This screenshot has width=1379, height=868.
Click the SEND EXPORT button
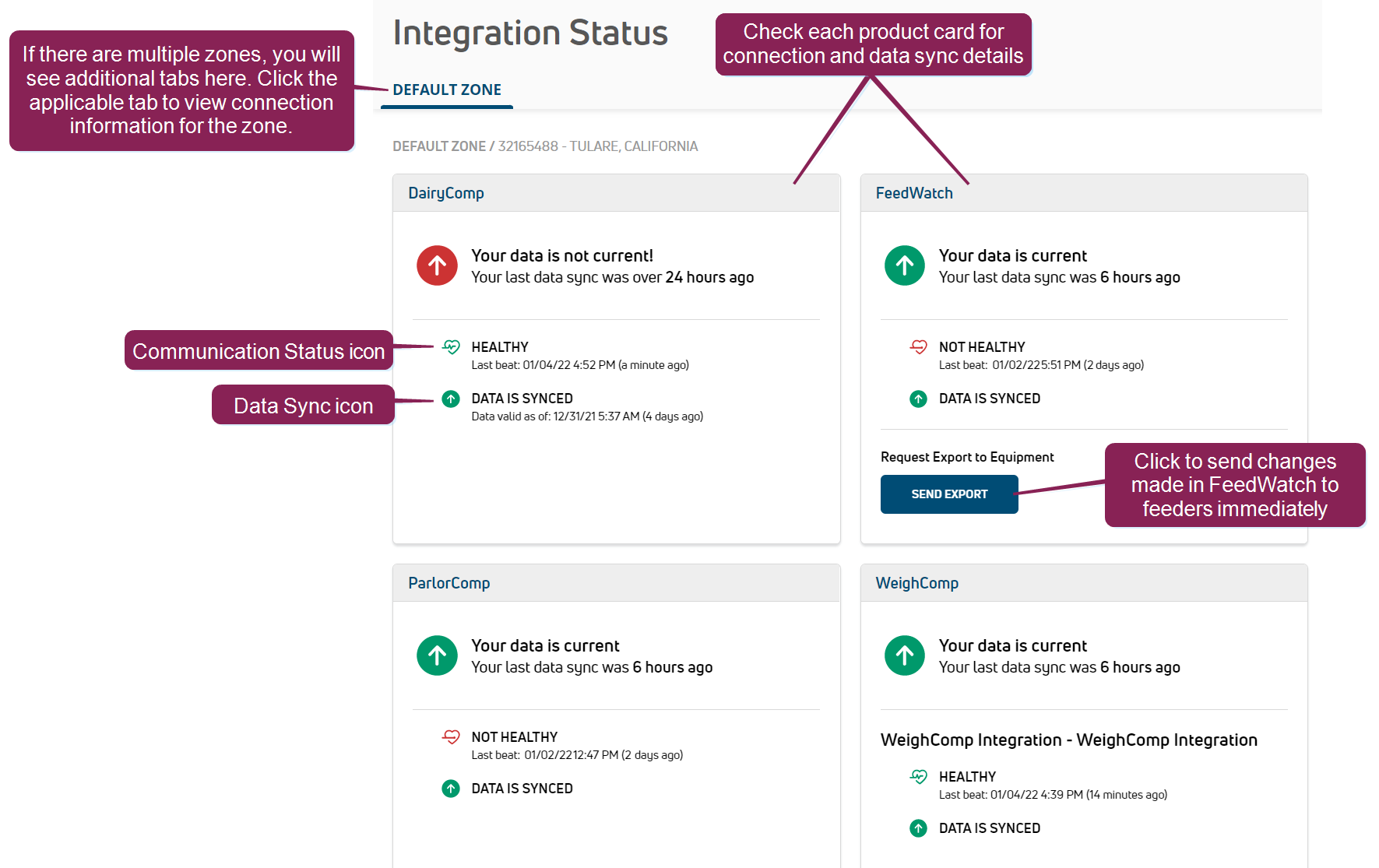point(949,494)
